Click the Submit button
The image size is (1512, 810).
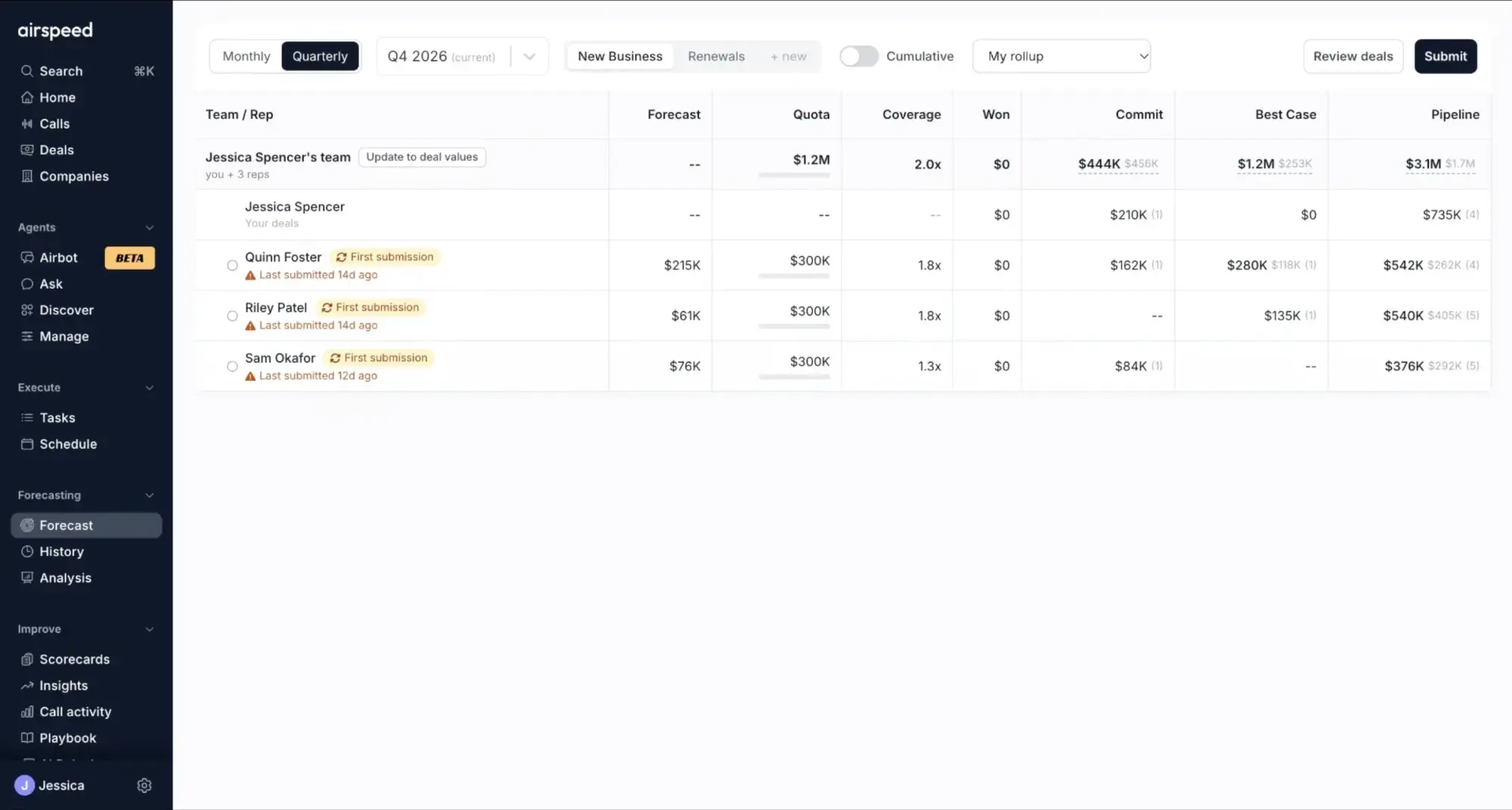coord(1445,57)
